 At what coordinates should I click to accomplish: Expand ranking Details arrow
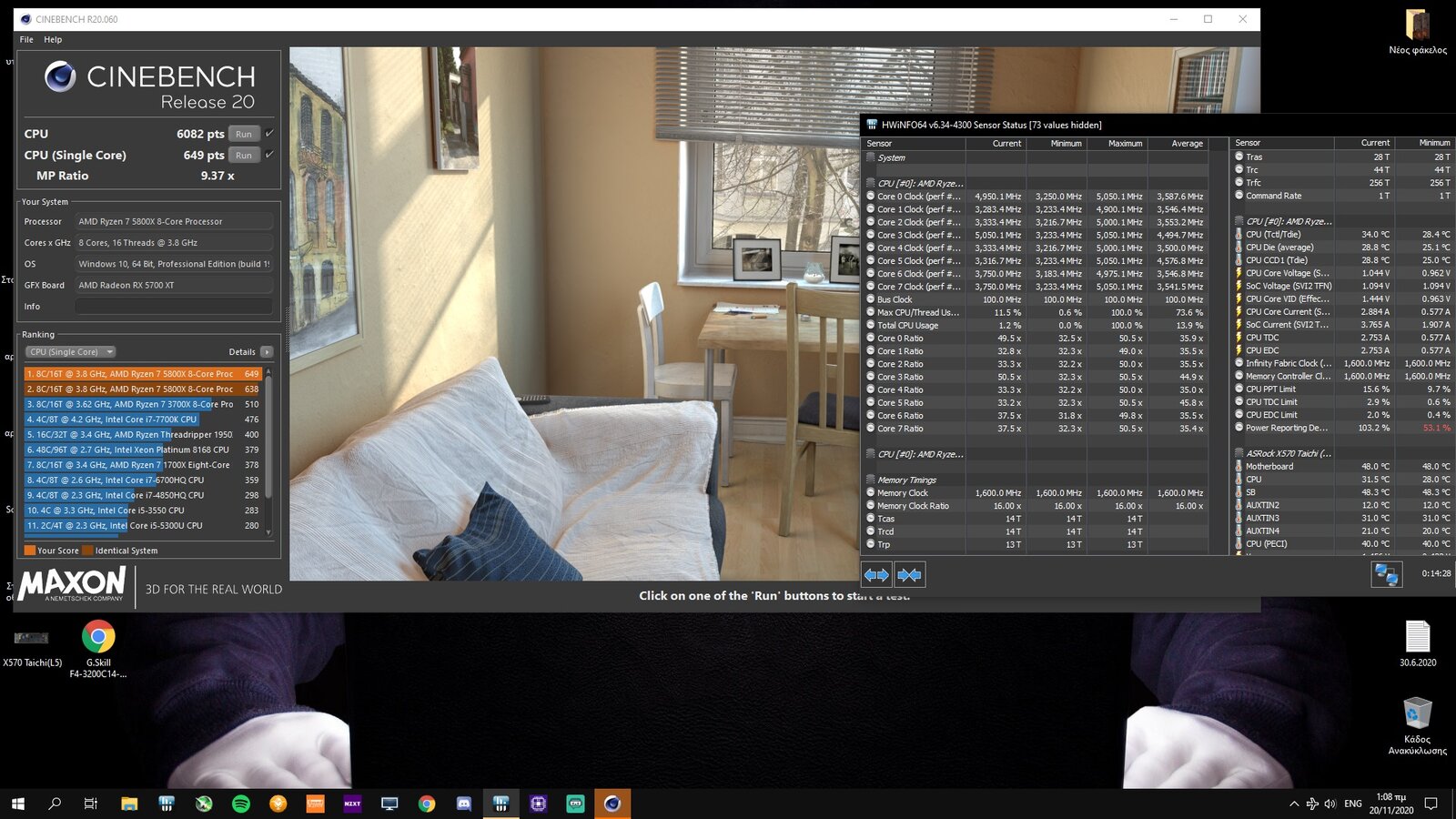click(x=267, y=351)
